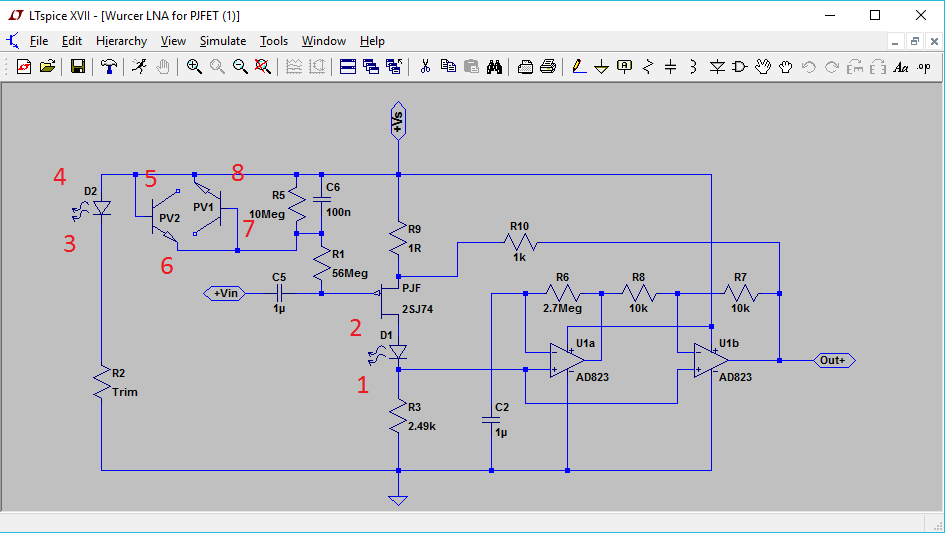
Task: Click the Paste clipboard icon
Action: [471, 66]
